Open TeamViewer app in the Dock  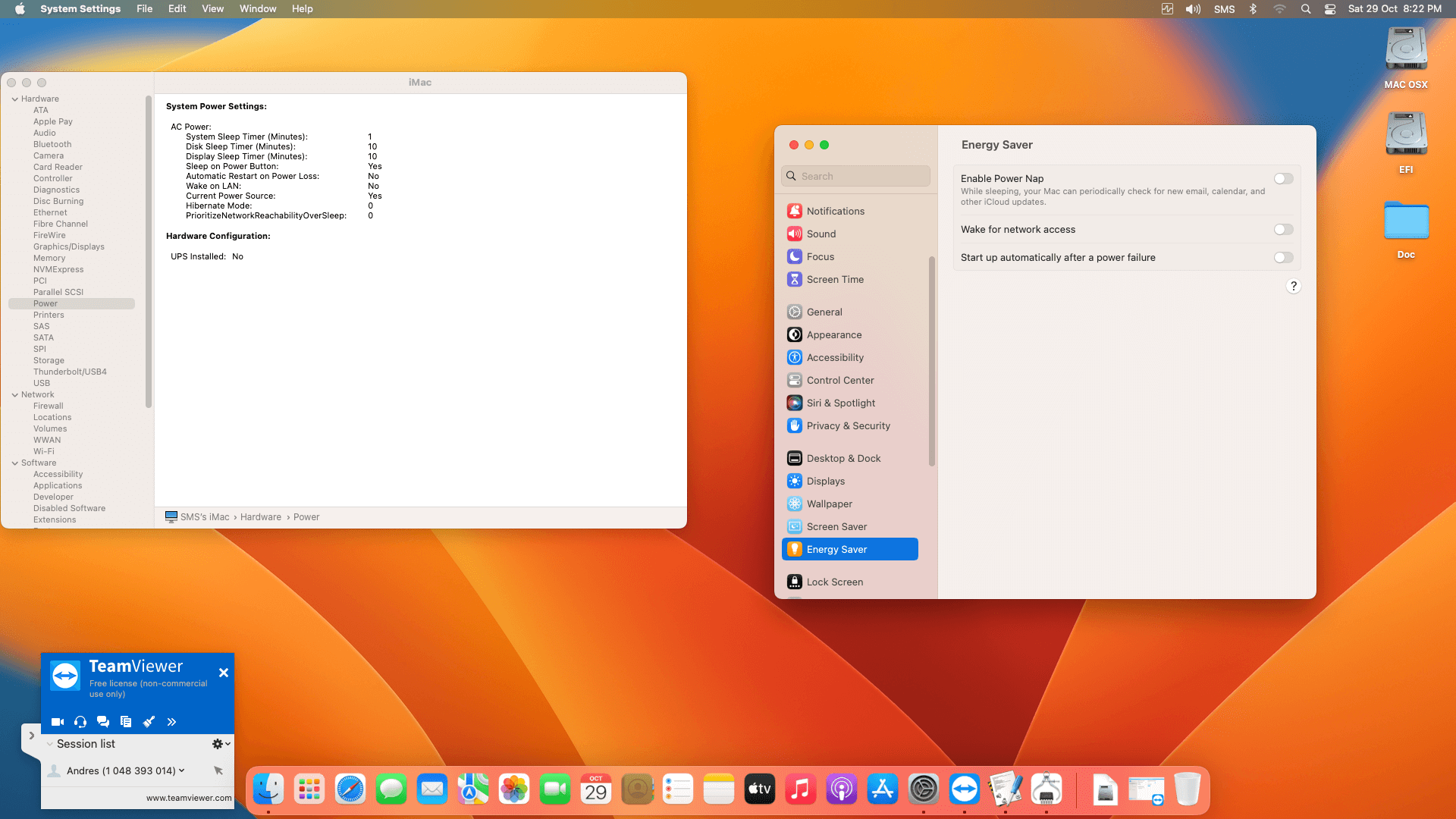point(965,789)
